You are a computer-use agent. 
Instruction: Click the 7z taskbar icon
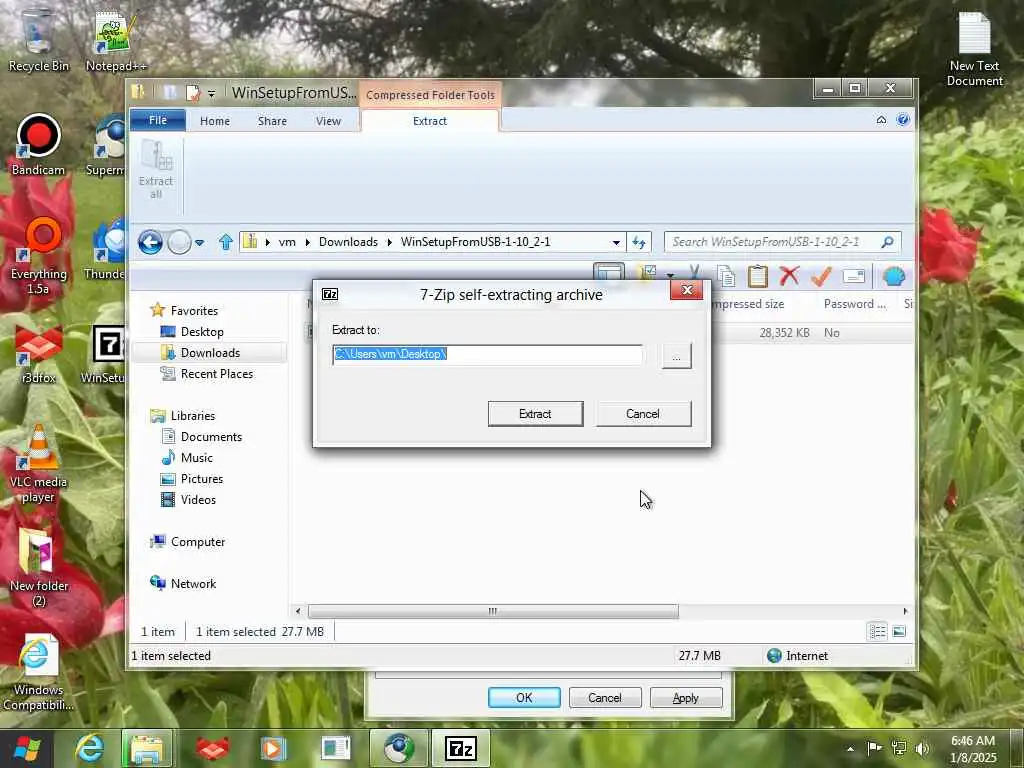click(461, 748)
